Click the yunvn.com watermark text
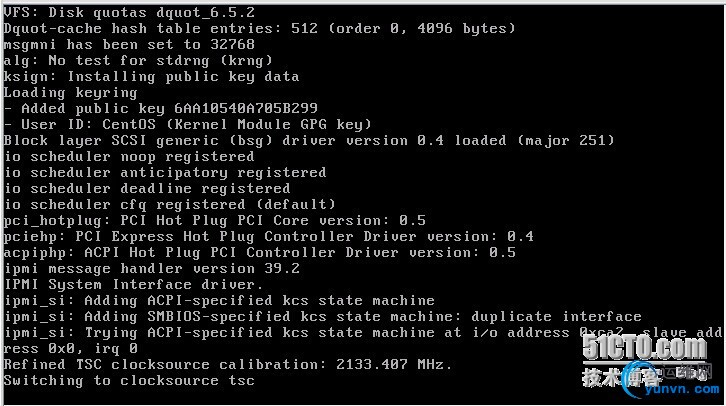 pos(682,389)
